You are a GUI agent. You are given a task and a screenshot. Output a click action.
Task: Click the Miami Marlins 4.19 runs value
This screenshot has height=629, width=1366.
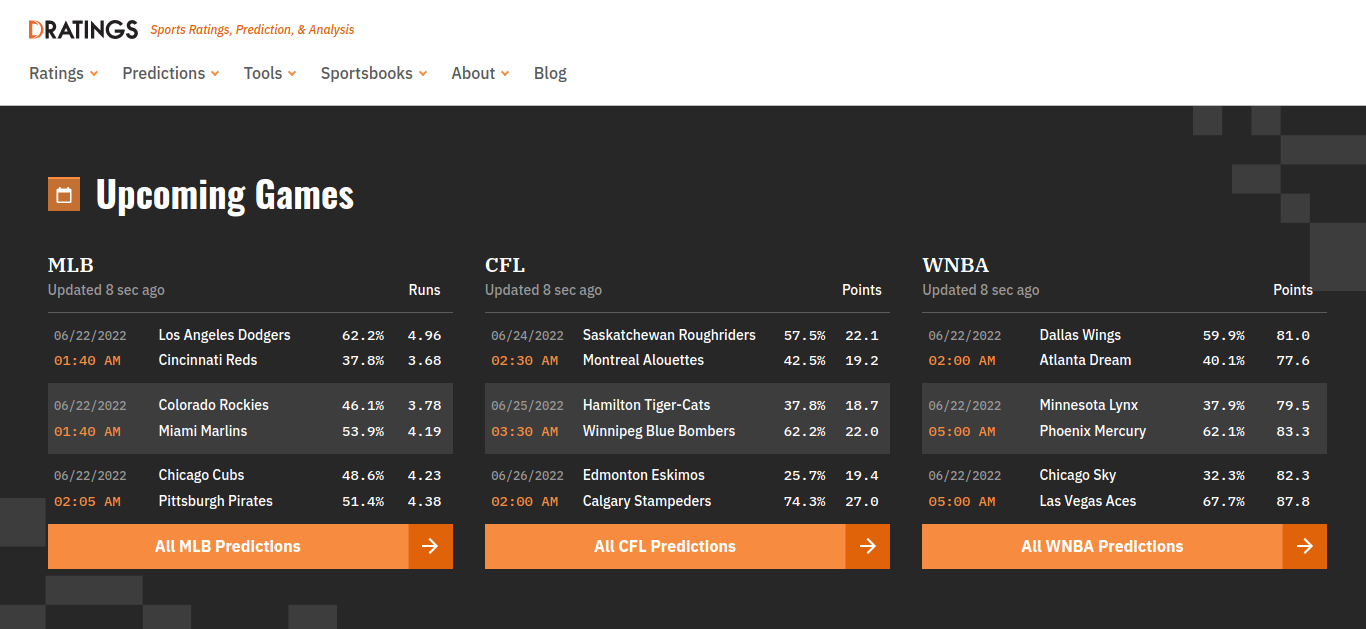click(424, 431)
